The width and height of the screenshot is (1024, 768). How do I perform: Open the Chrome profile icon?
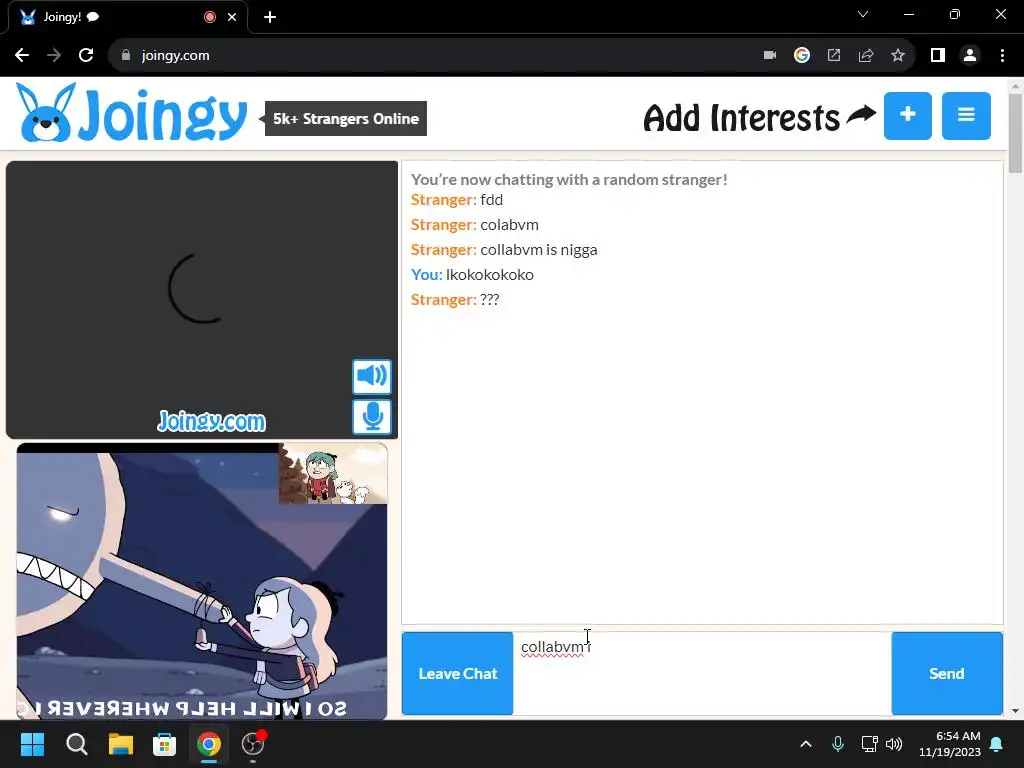pos(970,56)
